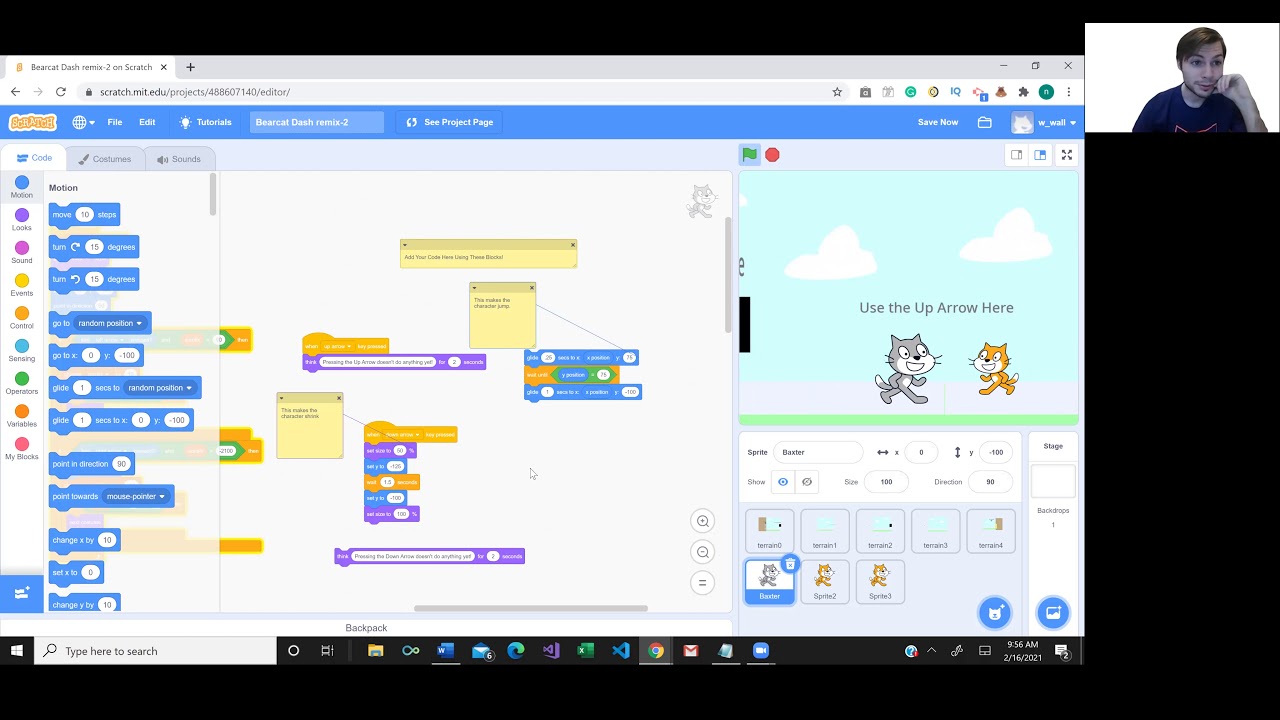Image resolution: width=1280 pixels, height=720 pixels.
Task: Open the language globe dropdown
Action: pos(83,122)
